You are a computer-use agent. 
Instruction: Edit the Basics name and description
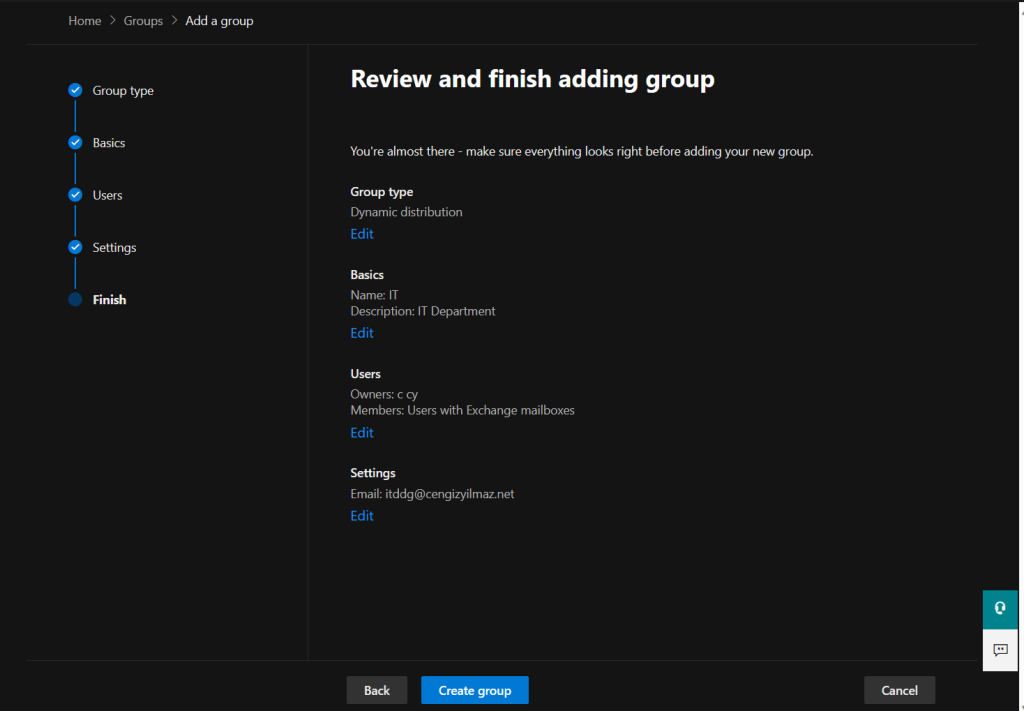(x=362, y=333)
